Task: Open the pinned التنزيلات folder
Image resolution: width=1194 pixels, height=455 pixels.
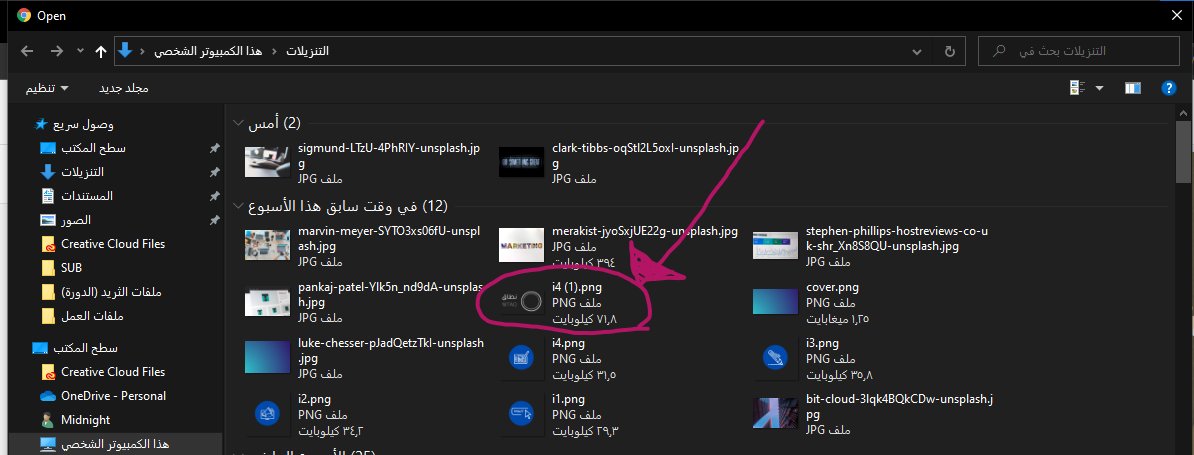Action: tap(72, 172)
